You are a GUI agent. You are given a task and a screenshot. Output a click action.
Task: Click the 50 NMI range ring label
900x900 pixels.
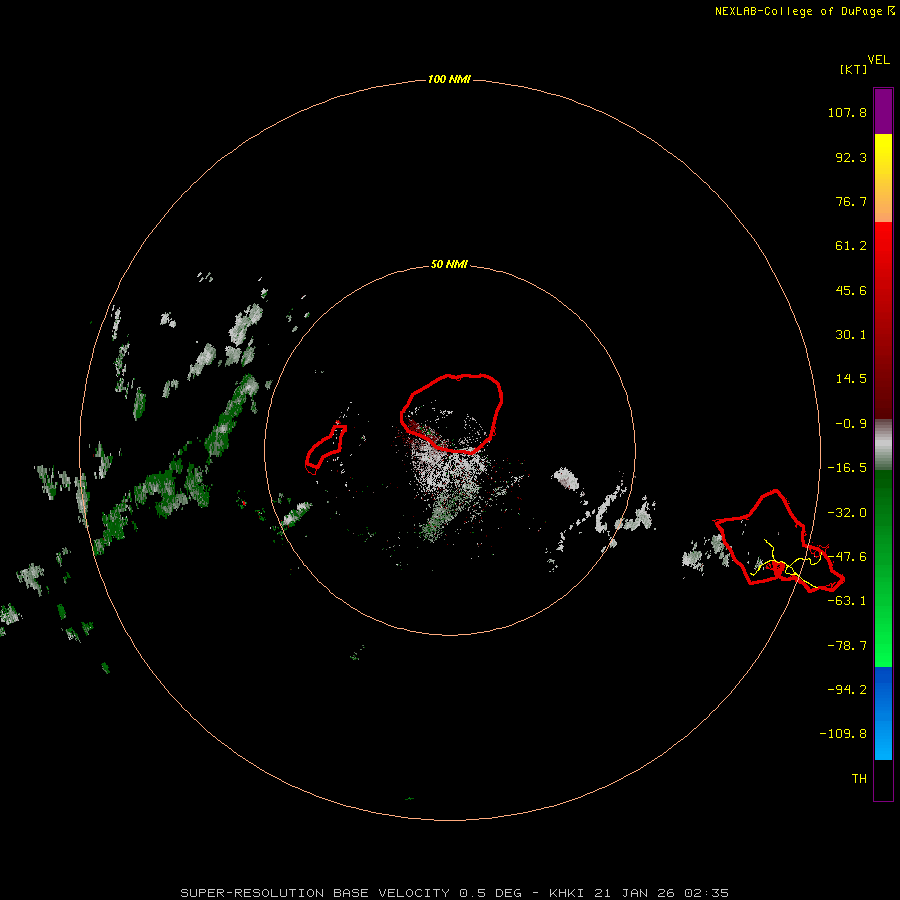click(449, 265)
